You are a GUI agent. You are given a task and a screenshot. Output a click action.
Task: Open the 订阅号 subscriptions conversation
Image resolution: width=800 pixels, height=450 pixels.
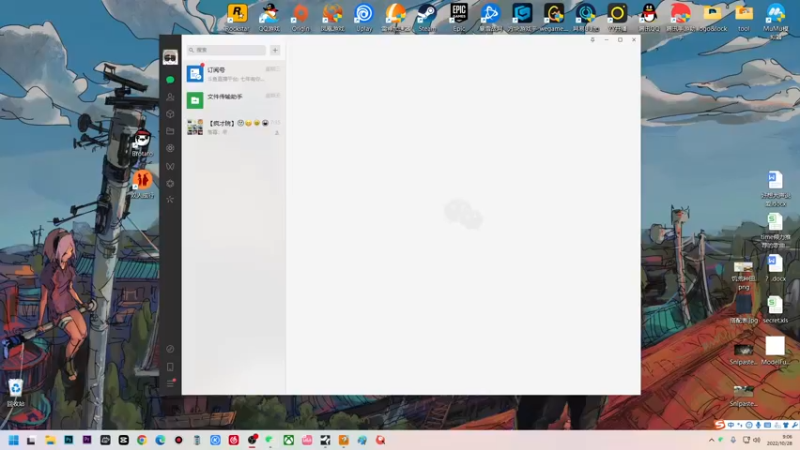[233, 74]
